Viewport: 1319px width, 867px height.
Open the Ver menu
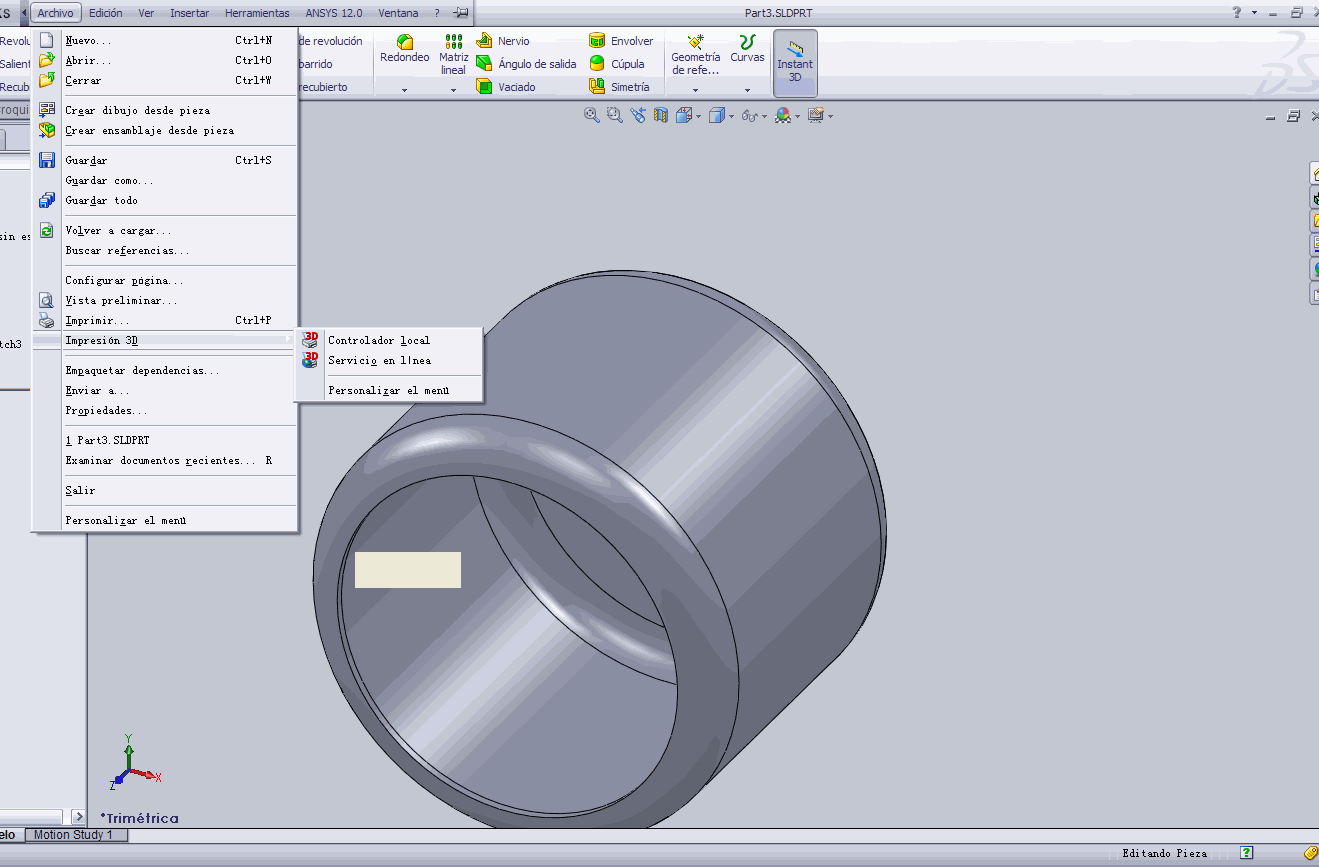tap(146, 13)
